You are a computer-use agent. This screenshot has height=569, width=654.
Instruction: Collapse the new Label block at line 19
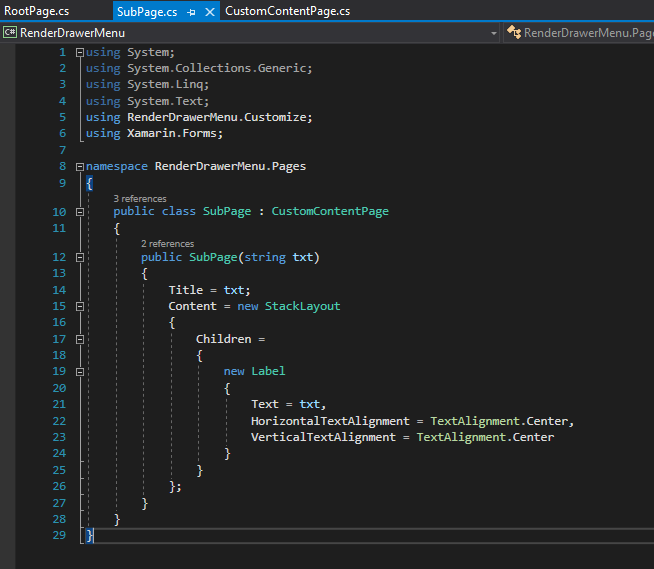pyautogui.click(x=80, y=372)
